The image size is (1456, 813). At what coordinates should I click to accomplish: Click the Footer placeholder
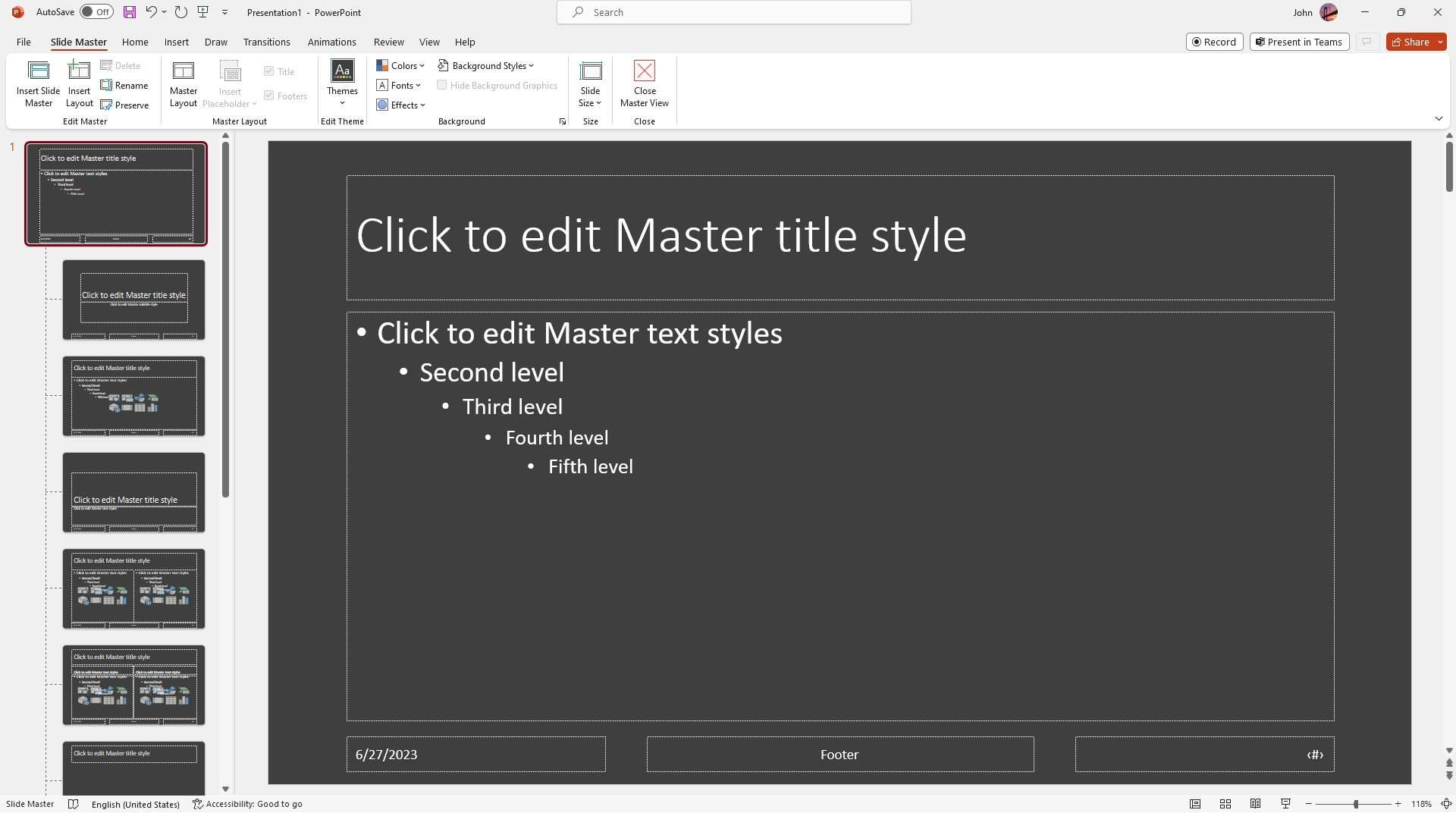839,755
